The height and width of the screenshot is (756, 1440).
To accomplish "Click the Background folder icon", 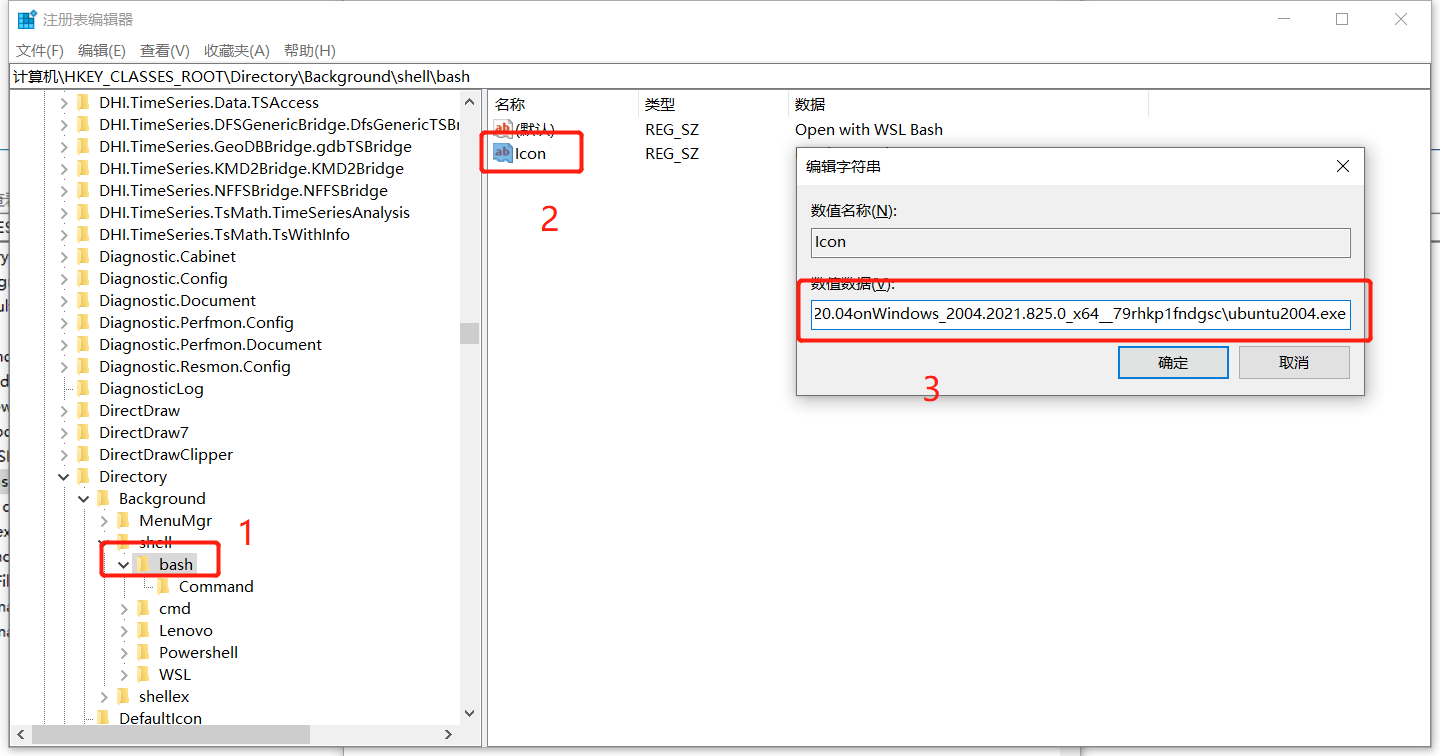I will 103,498.
